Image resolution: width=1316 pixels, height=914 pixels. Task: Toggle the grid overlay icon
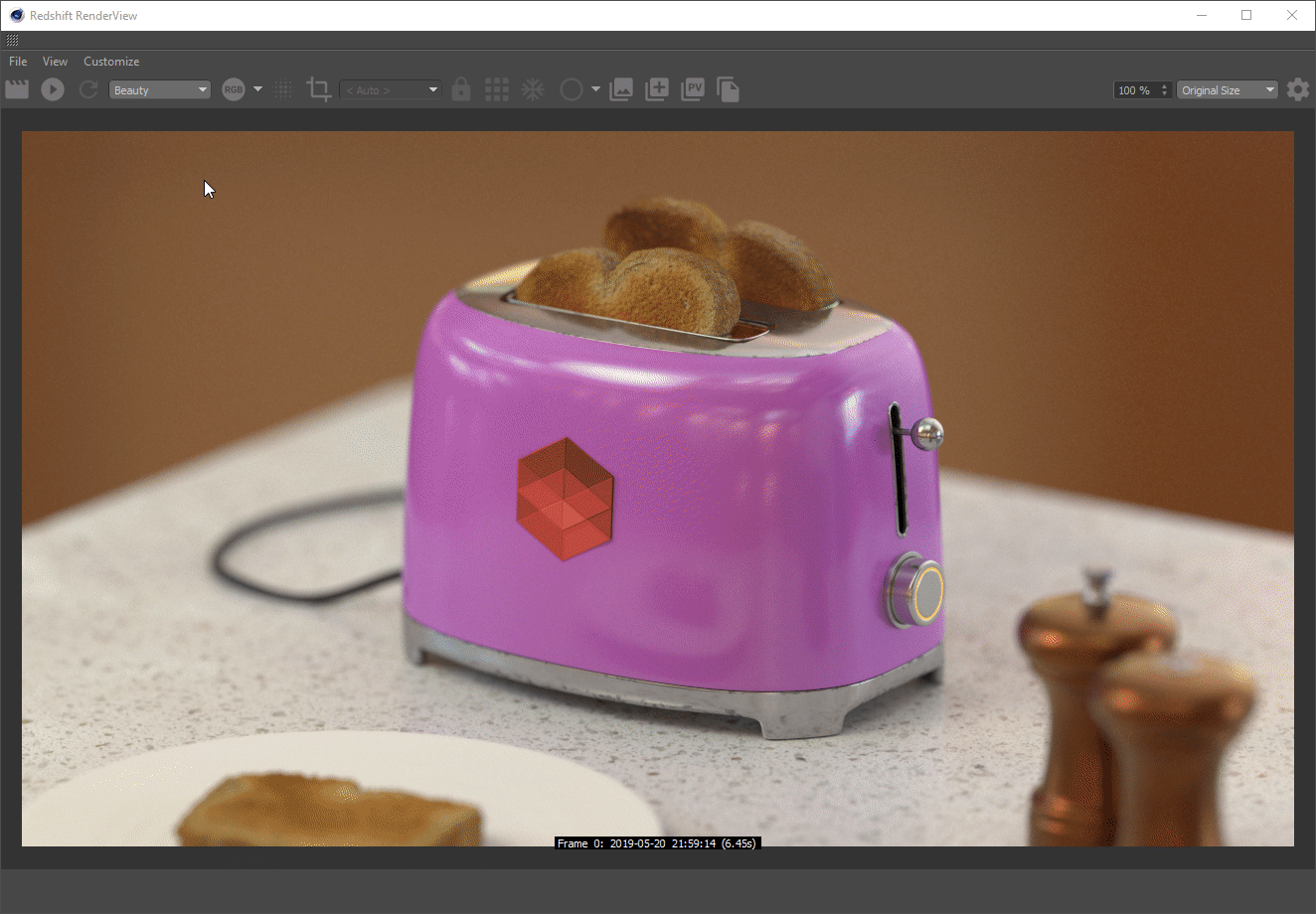tap(497, 89)
